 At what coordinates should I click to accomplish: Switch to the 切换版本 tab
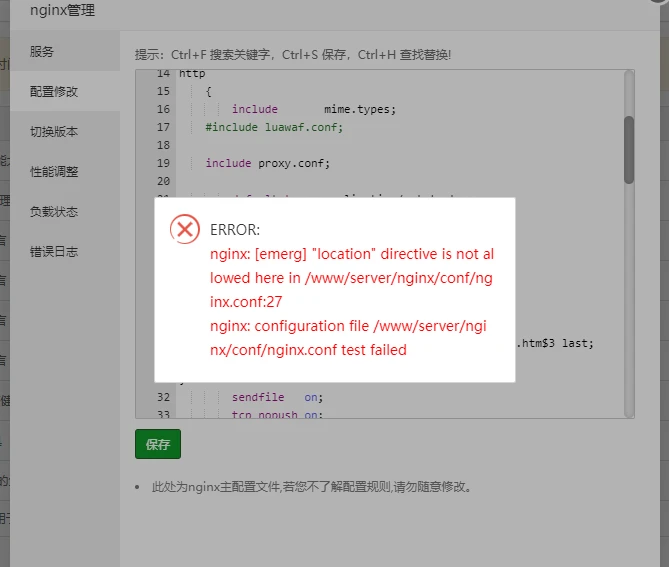(54, 131)
